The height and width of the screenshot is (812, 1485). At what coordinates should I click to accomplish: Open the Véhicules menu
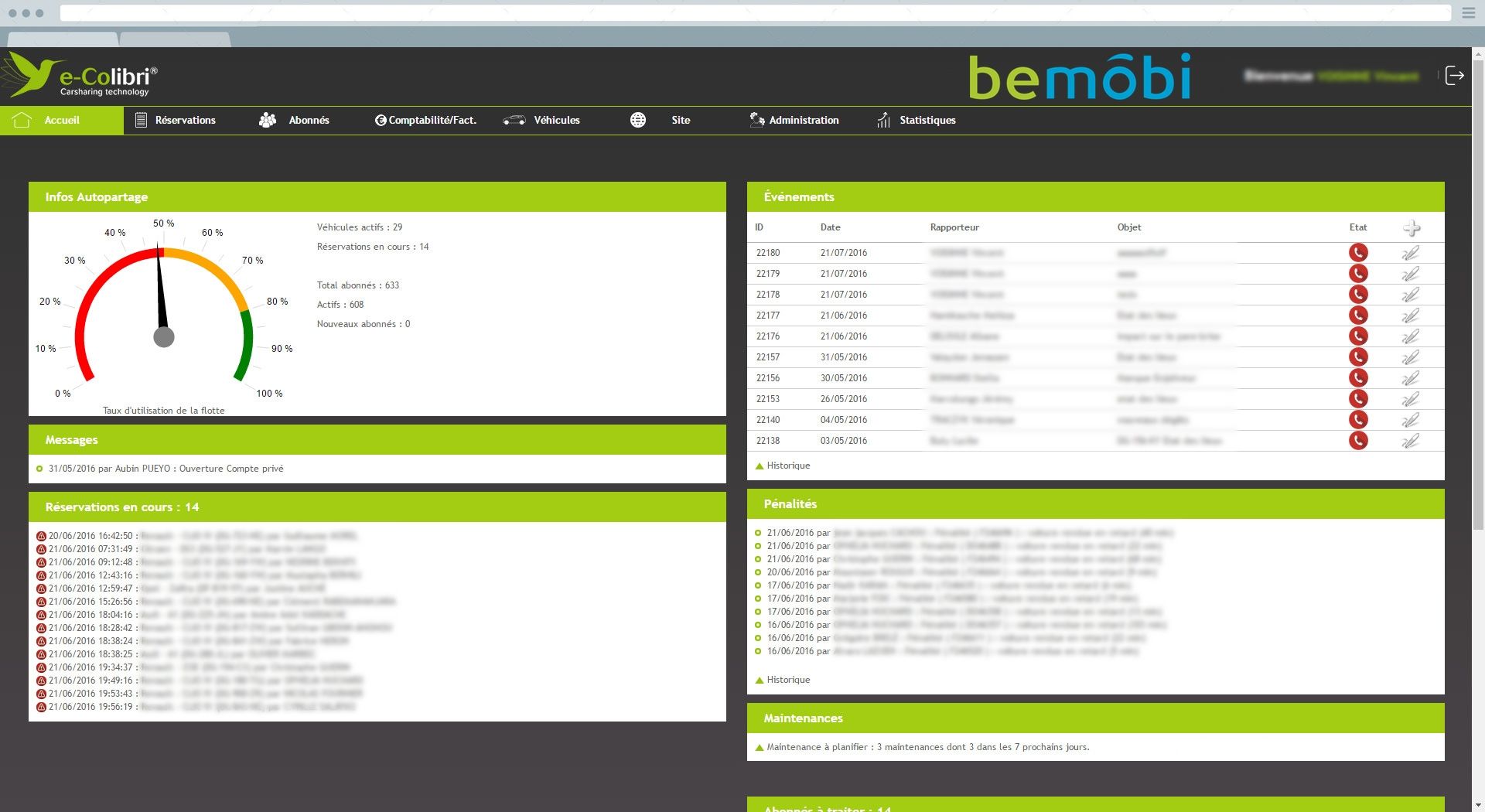point(541,121)
